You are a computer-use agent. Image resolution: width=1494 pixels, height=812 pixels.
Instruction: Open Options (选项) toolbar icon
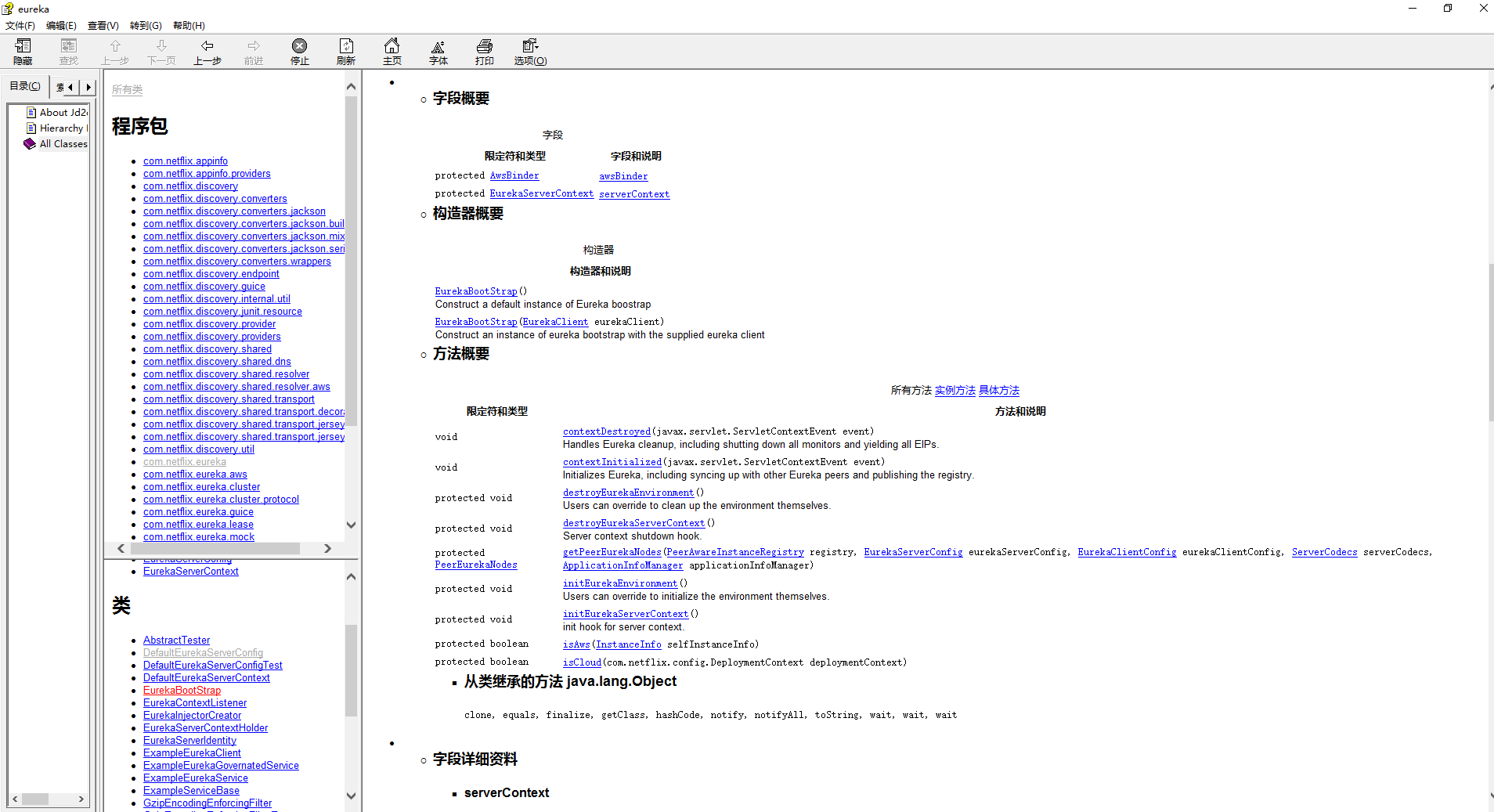point(531,46)
